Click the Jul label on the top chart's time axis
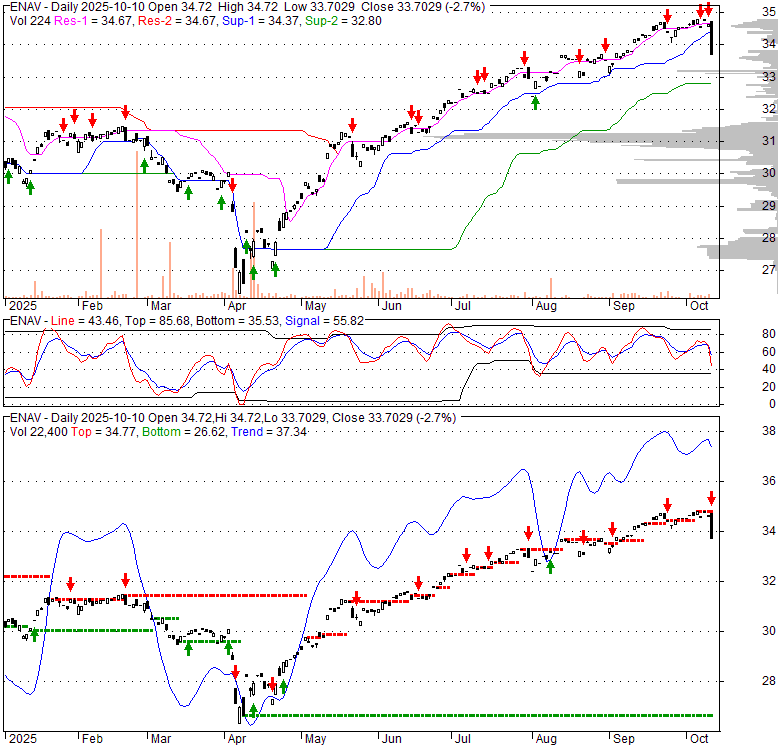The width and height of the screenshot is (780, 745). tap(462, 305)
